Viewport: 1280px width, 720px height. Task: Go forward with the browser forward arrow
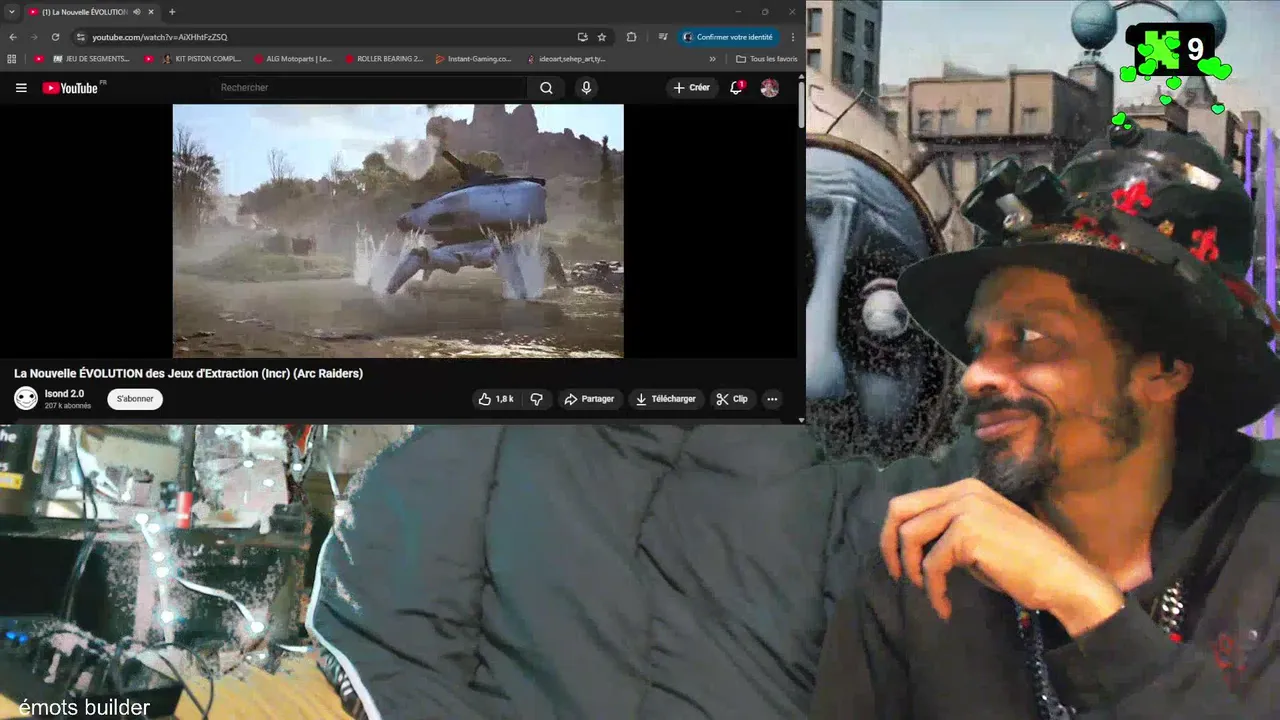[x=34, y=37]
